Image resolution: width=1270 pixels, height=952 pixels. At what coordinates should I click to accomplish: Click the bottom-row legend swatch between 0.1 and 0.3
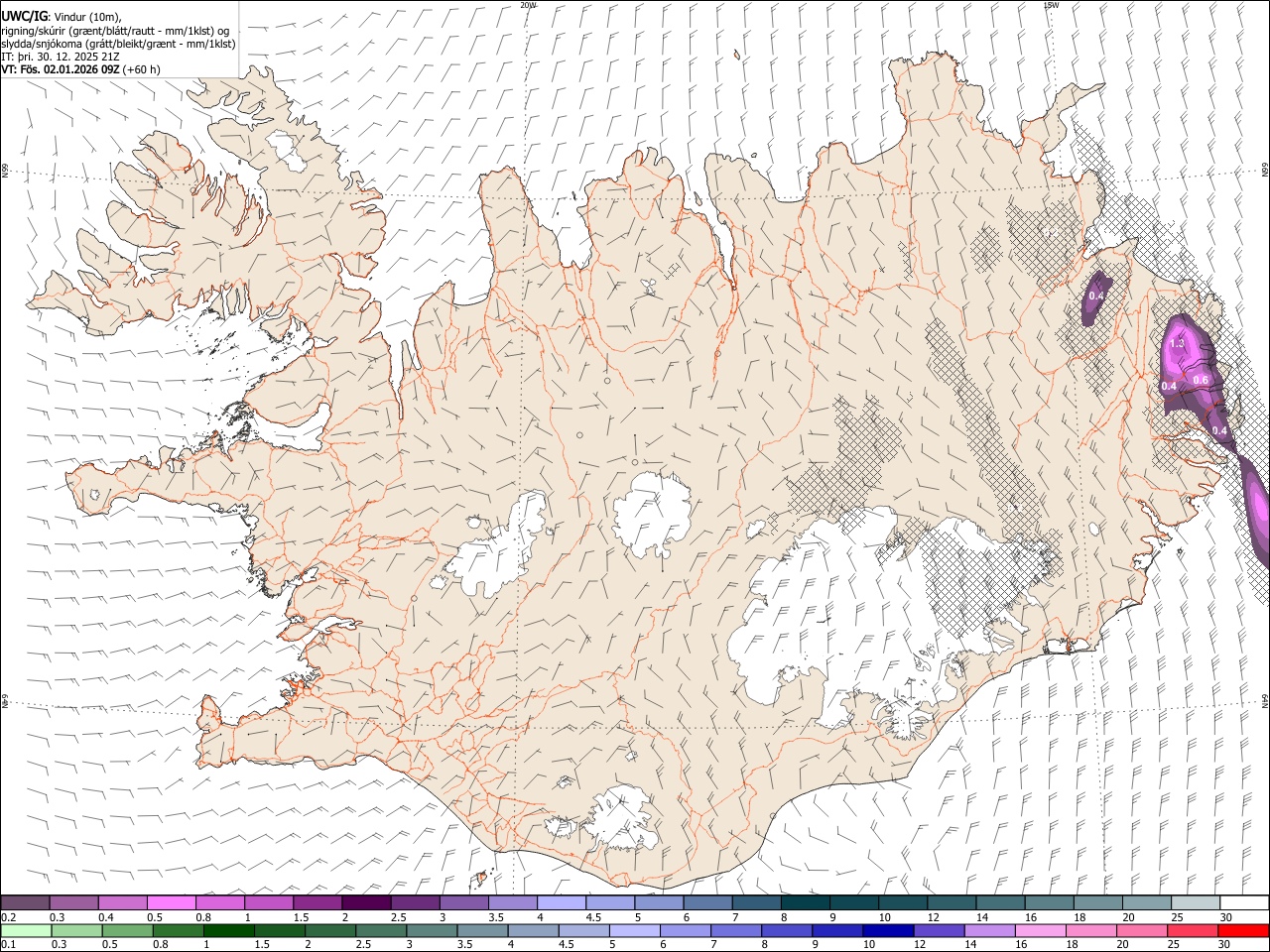(26, 930)
